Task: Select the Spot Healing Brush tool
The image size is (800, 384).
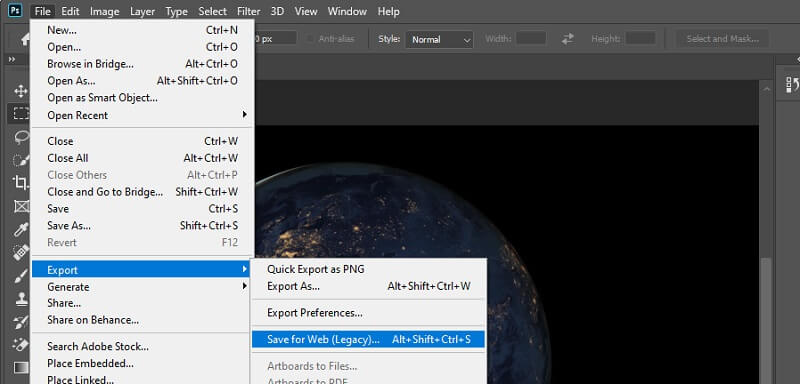Action: click(21, 252)
